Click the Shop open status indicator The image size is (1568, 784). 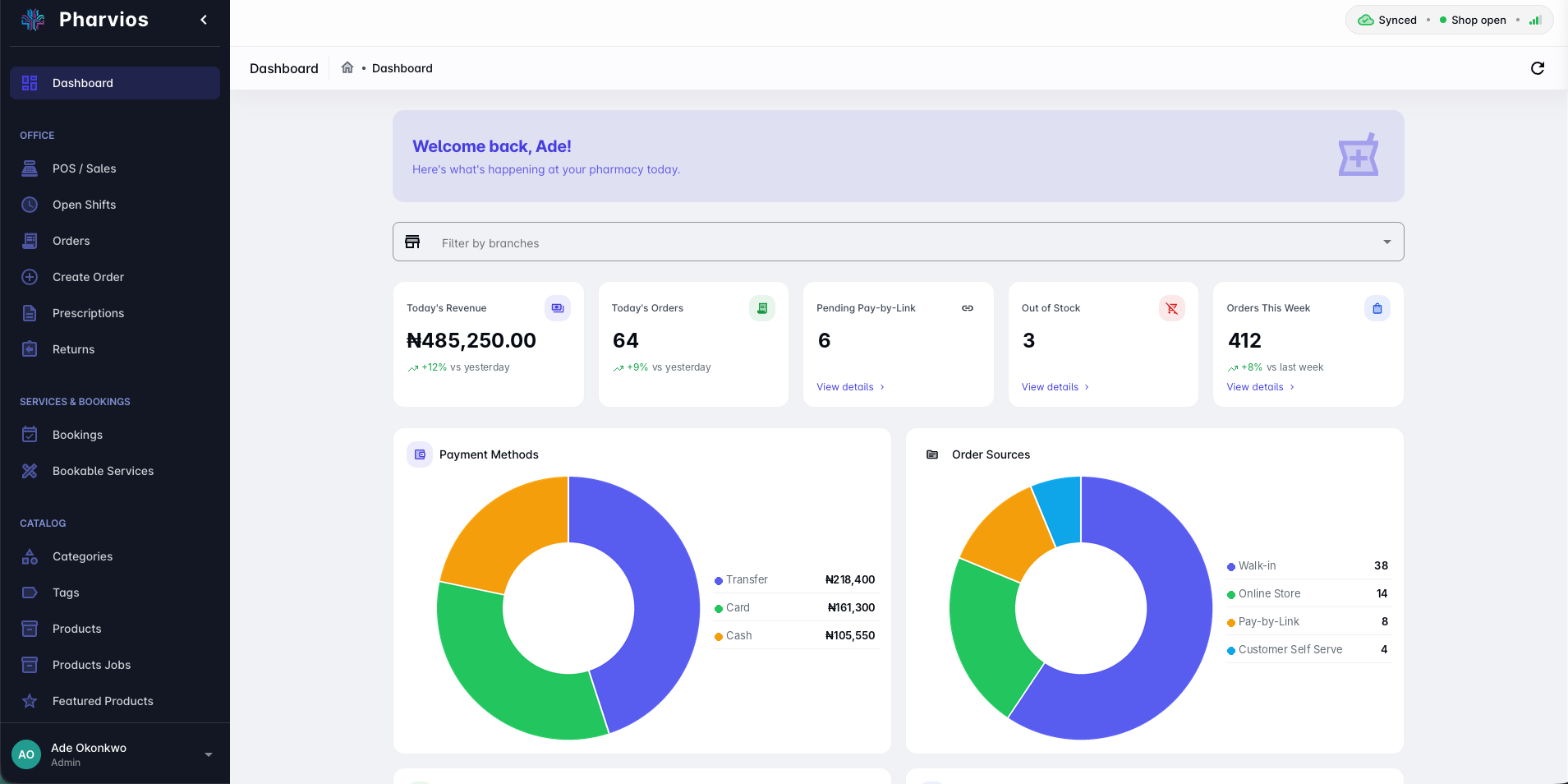tap(1473, 20)
